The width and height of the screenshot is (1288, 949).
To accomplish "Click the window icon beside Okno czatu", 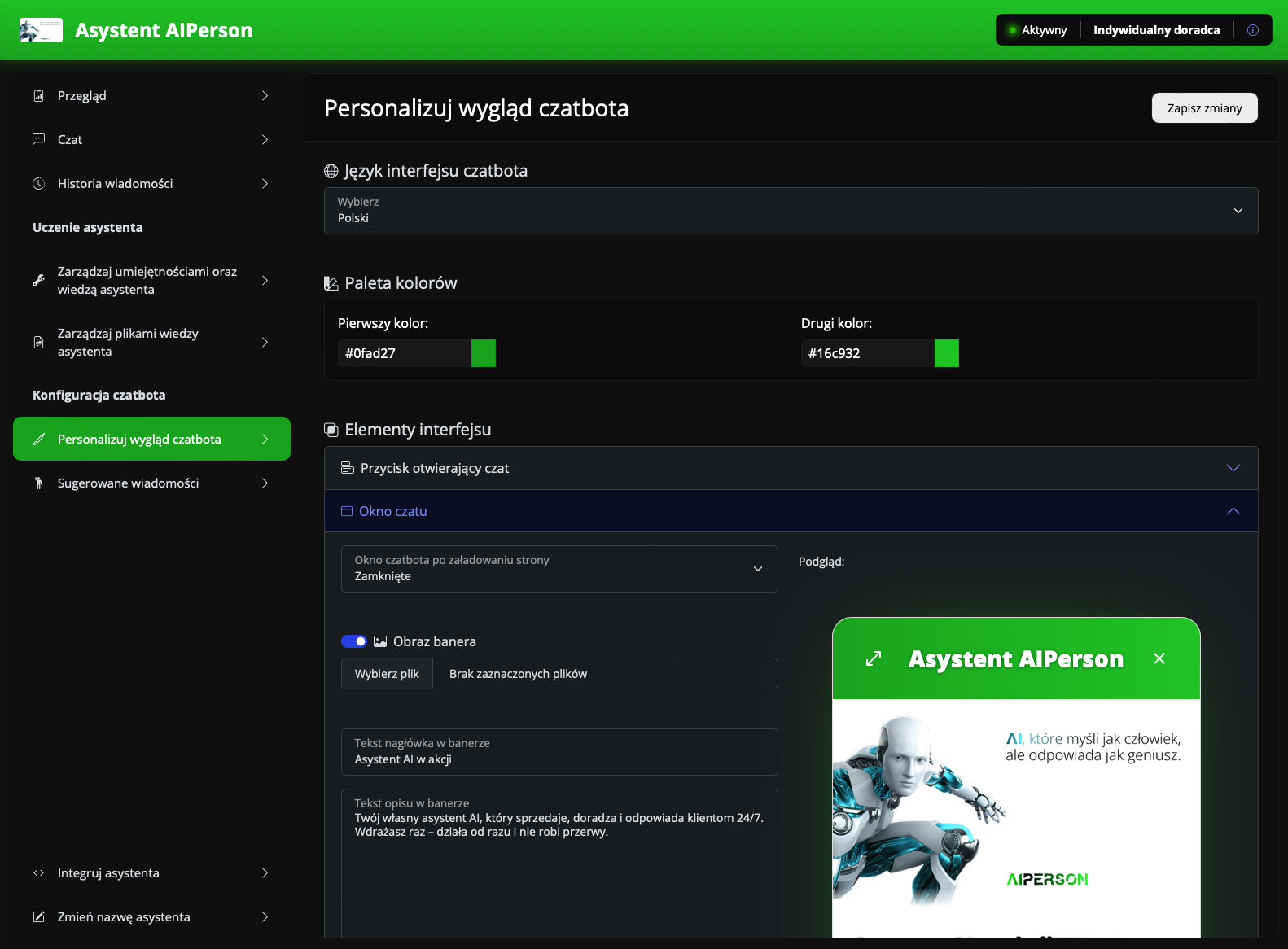I will coord(347,511).
